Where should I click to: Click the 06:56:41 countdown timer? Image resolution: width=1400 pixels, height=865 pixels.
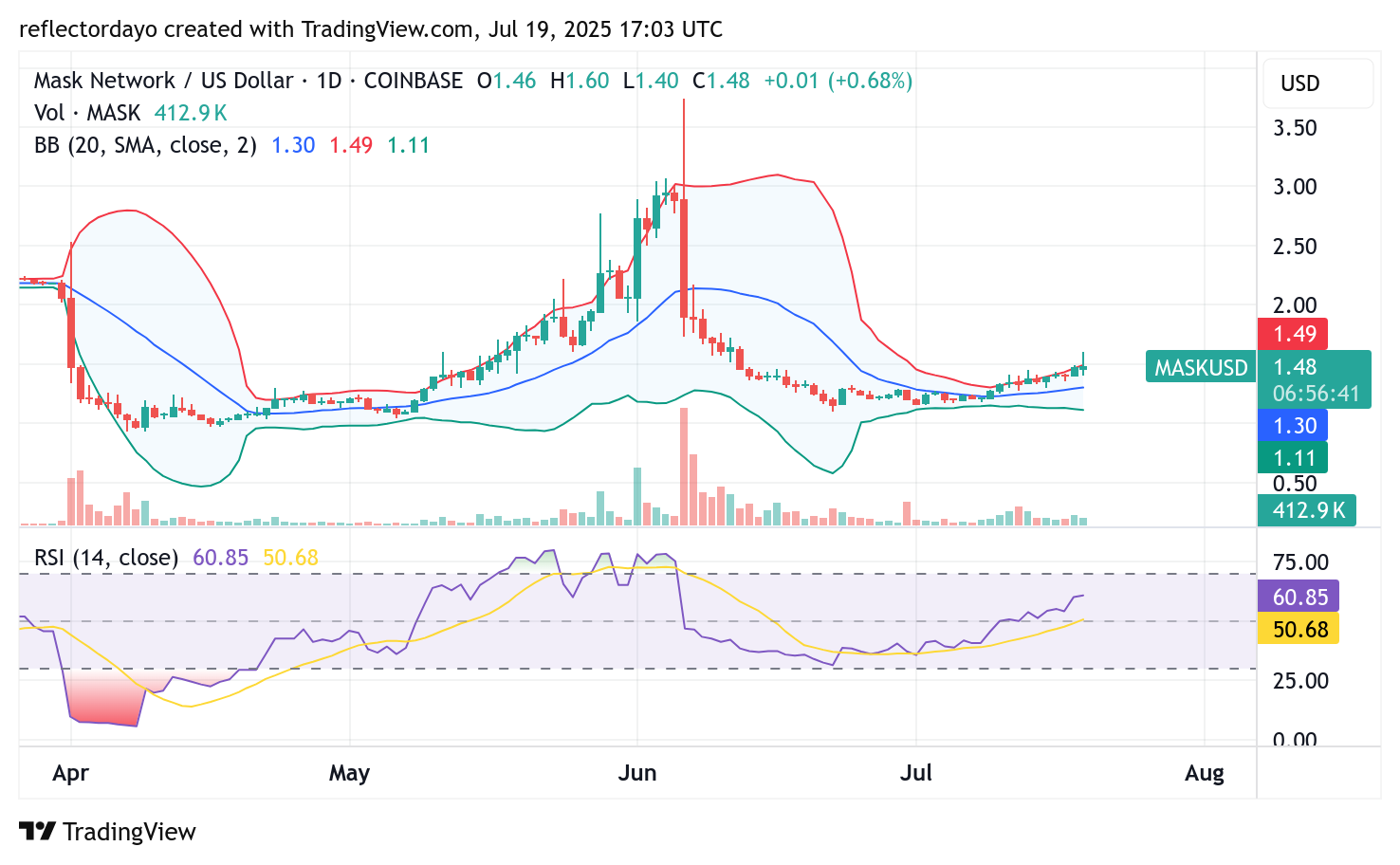click(1316, 394)
